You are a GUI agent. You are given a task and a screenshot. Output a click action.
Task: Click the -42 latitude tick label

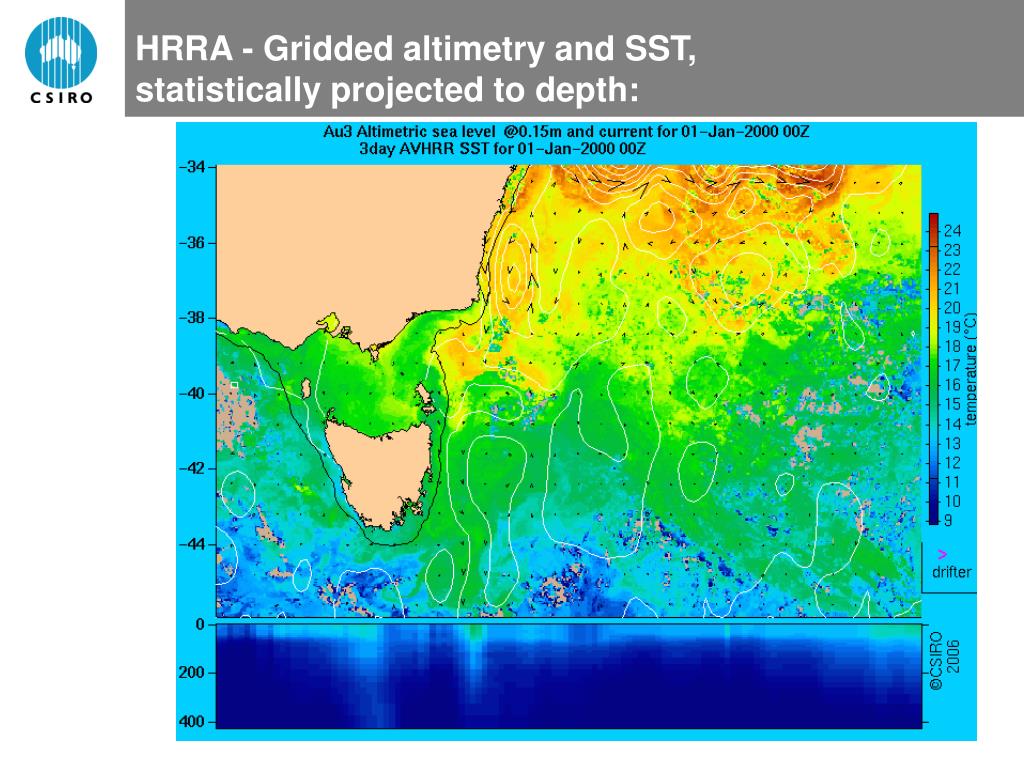pos(192,469)
